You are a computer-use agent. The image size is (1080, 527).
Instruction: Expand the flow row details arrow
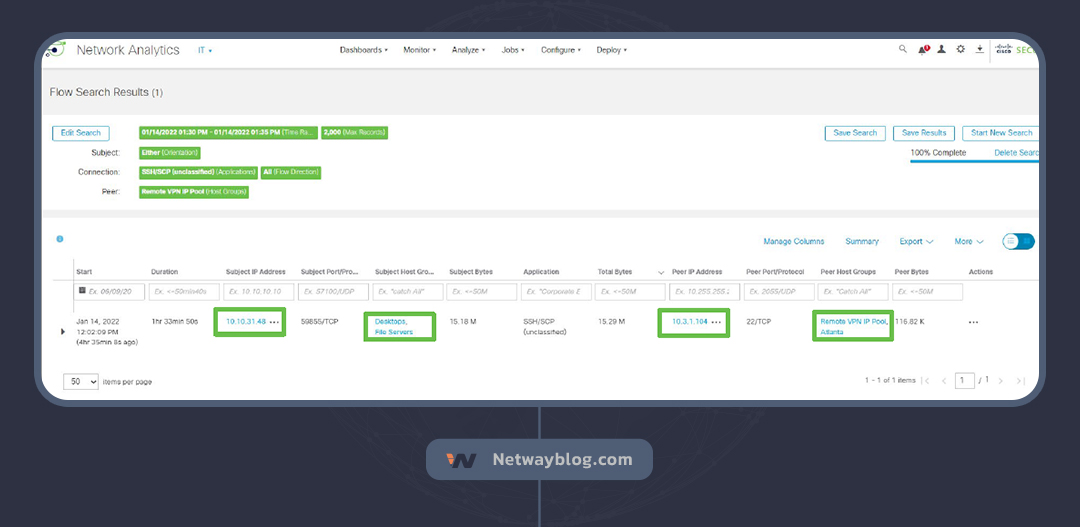[x=63, y=331]
